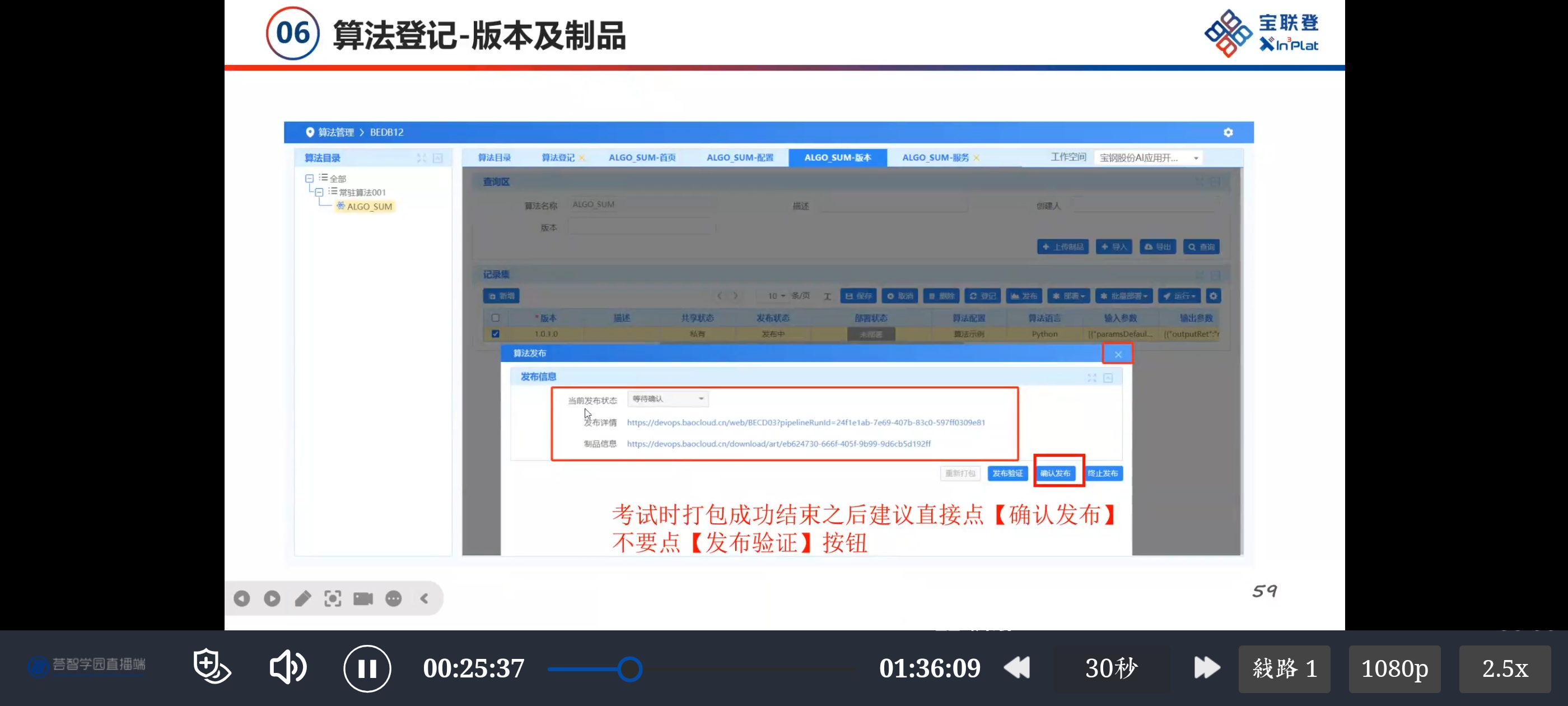Go to previous slide arrow
This screenshot has height=706, width=1568.
(242, 598)
